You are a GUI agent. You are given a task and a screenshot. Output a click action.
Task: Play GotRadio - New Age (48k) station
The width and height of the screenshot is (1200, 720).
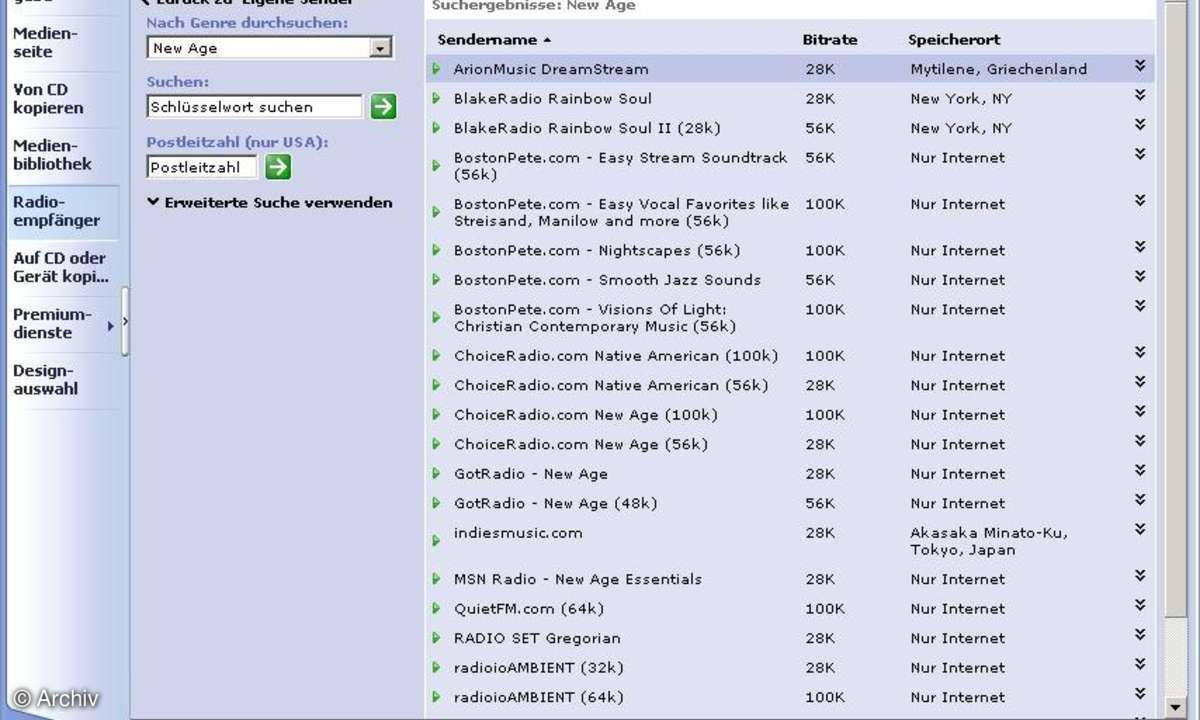click(x=436, y=503)
